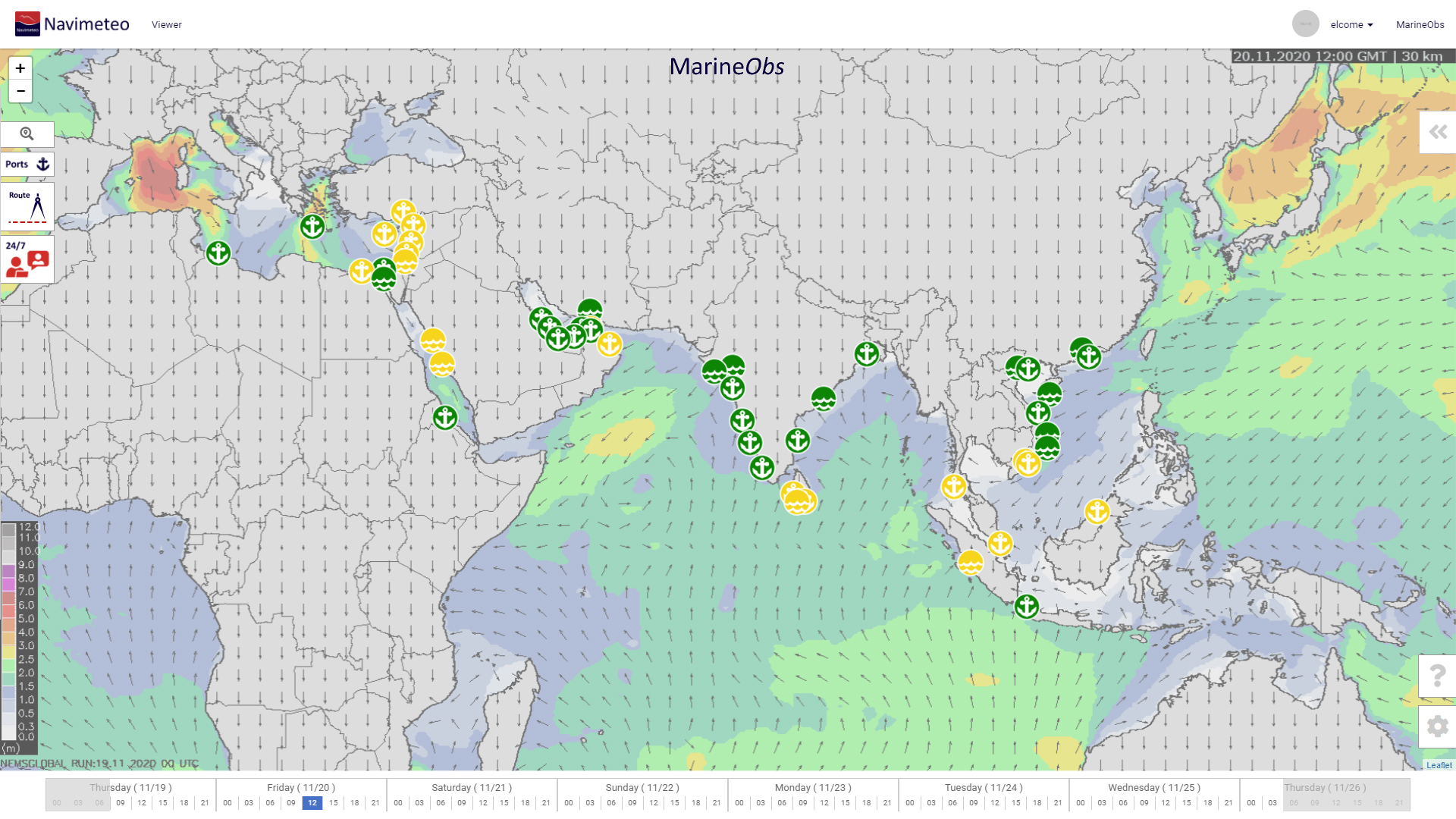Open the Leaflet attribution link
Viewport: 1456px width, 819px height.
click(1439, 765)
